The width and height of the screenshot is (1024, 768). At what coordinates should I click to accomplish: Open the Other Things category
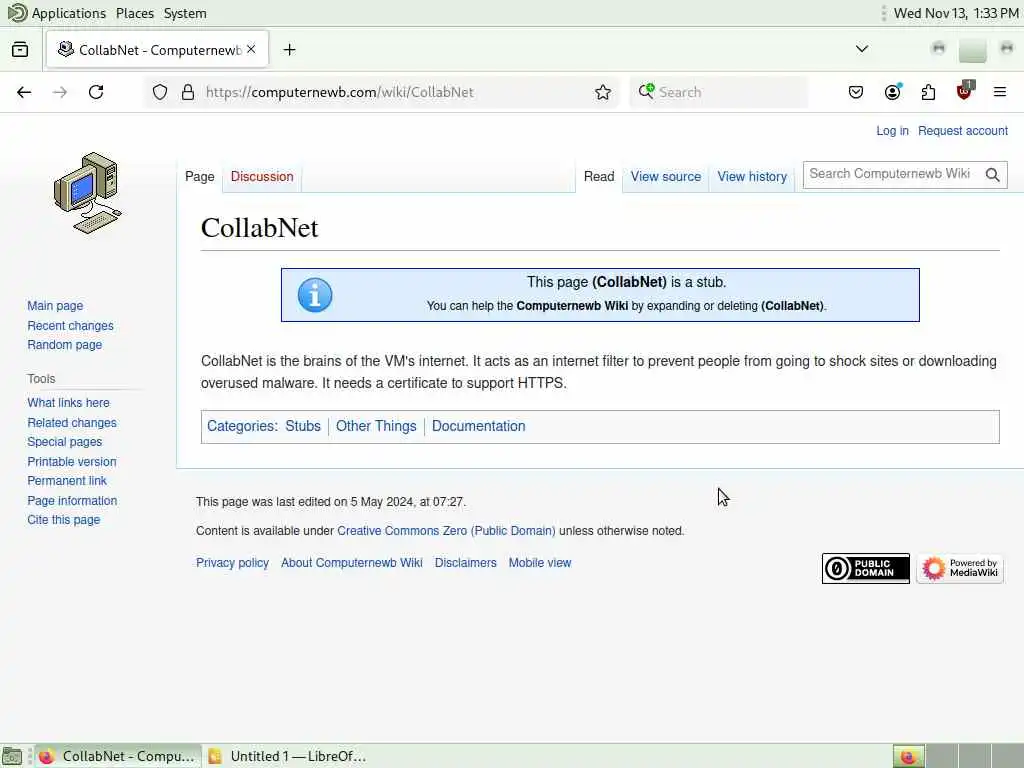pyautogui.click(x=376, y=426)
